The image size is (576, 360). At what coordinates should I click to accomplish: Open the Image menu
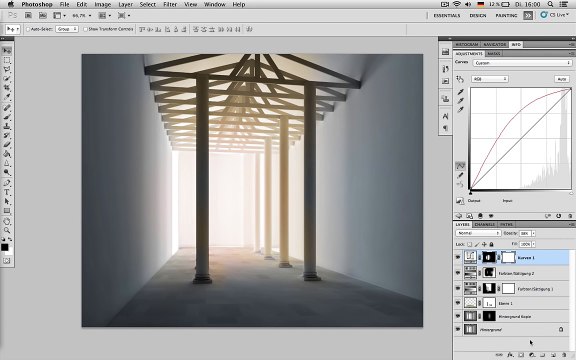pos(102,4)
